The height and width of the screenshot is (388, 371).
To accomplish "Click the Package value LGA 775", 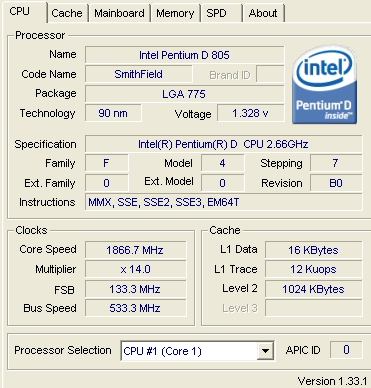I will (x=184, y=94).
